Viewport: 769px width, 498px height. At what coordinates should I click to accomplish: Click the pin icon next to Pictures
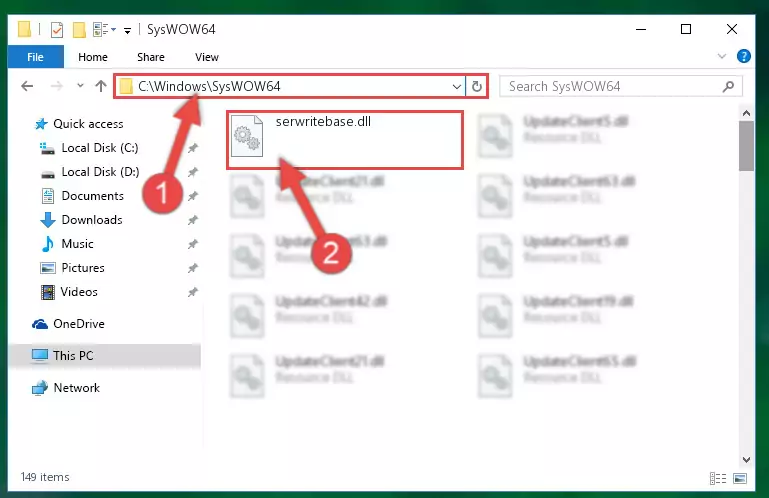[193, 268]
